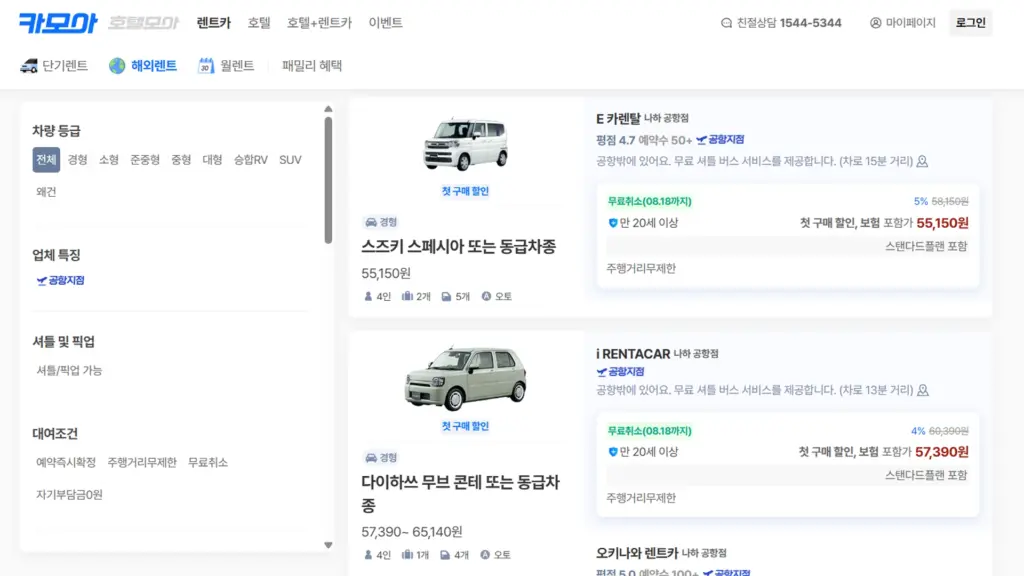
Task: Click the auto transmission icon on 다이하쓰 무브 콘테 card
Action: tap(485, 555)
